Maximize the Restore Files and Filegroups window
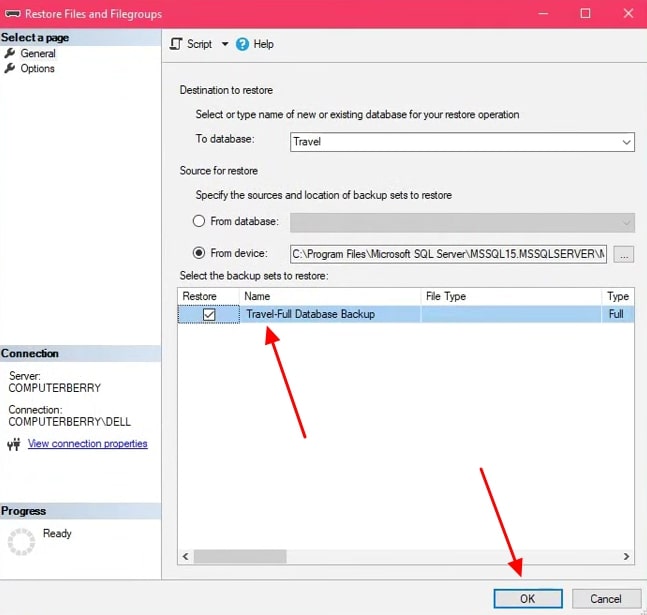Image resolution: width=647 pixels, height=615 pixels. pyautogui.click(x=585, y=14)
